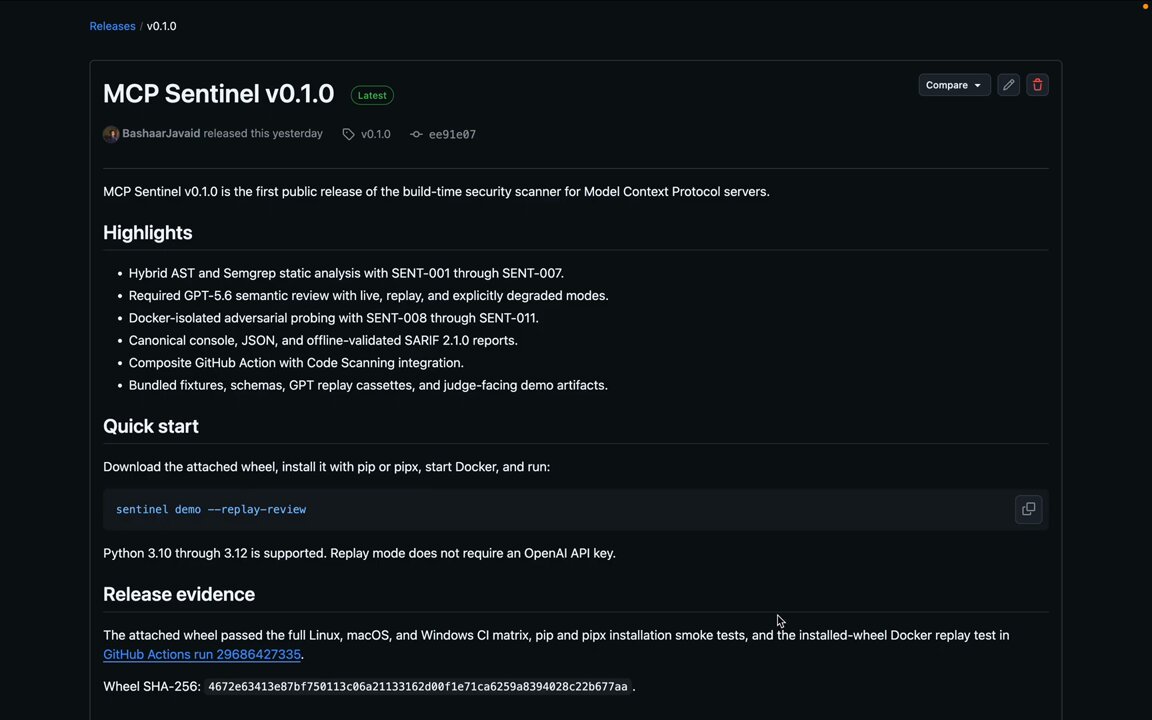Open commit ee91e07 link
This screenshot has width=1152, height=720.
[x=452, y=134]
